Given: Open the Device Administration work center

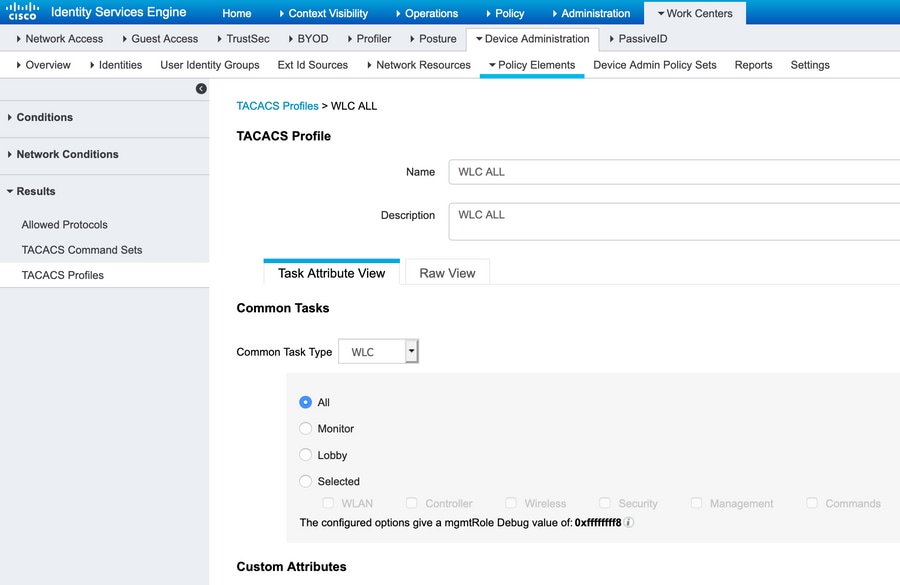Looking at the screenshot, I should (x=533, y=38).
